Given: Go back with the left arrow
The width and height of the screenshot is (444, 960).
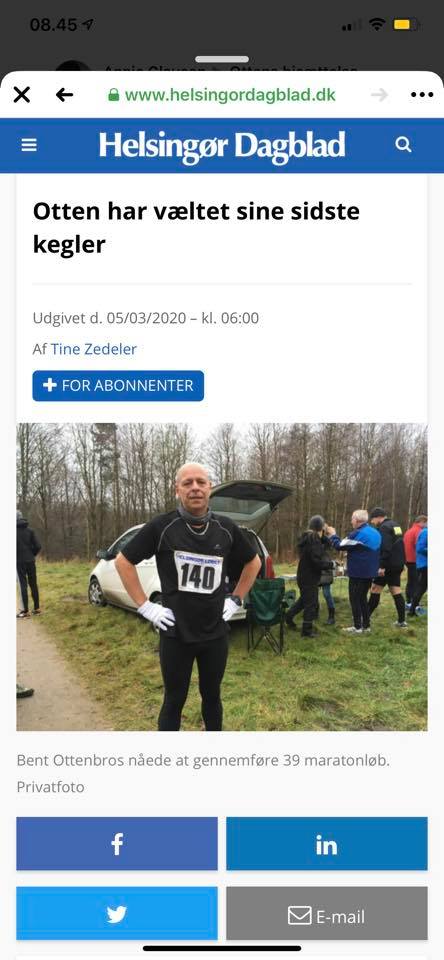Looking at the screenshot, I should [64, 95].
